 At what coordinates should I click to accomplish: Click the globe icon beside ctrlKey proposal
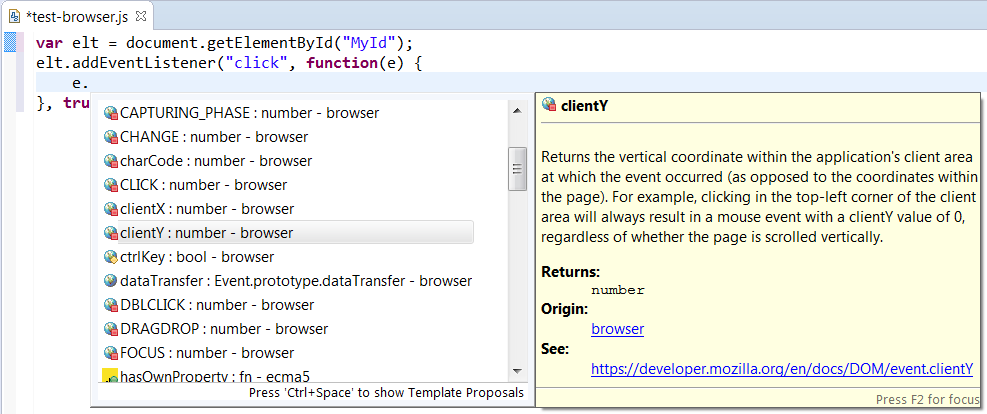click(x=111, y=257)
